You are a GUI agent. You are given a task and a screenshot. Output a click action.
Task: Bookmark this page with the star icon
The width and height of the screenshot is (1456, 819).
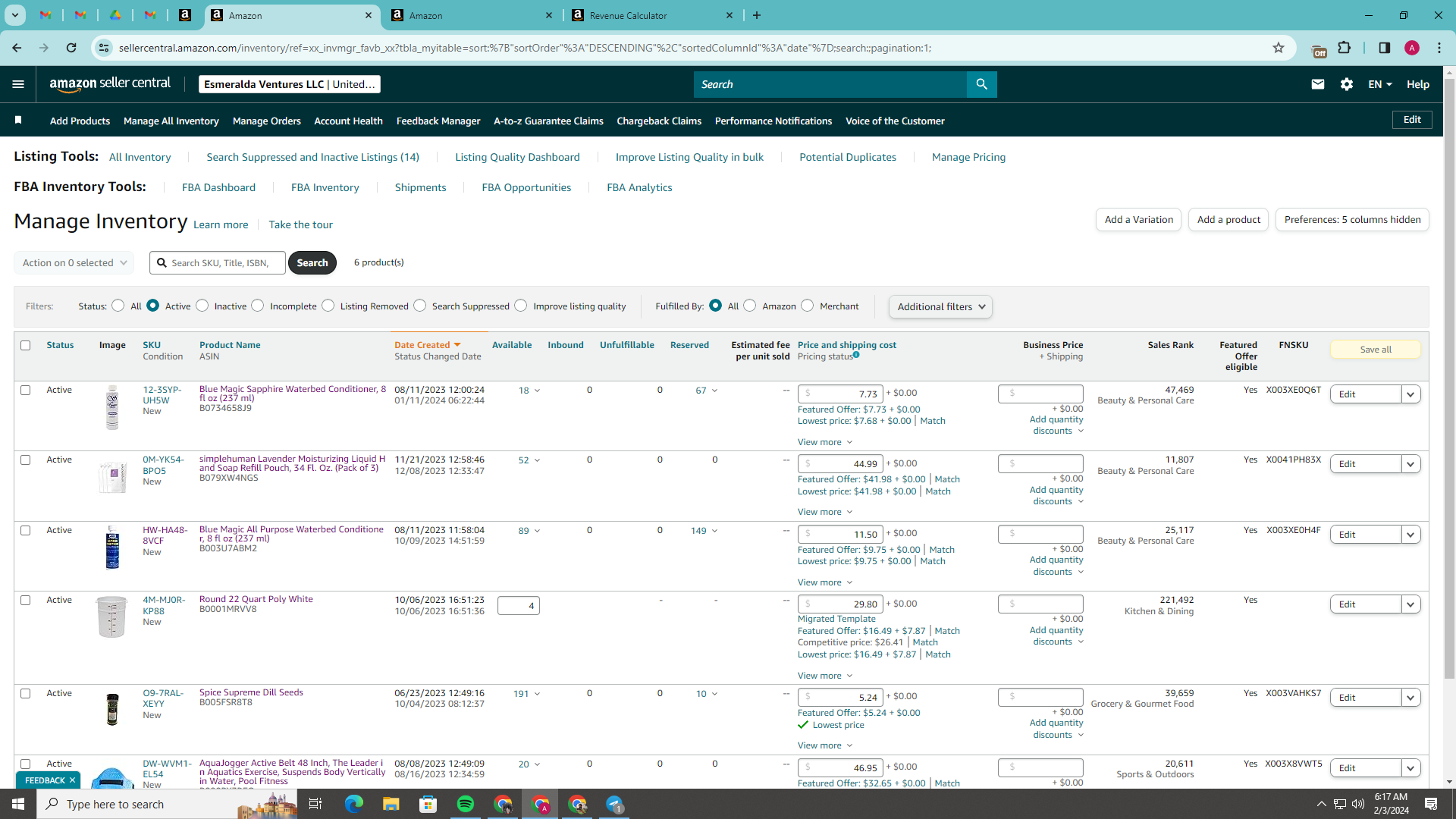[x=1279, y=48]
